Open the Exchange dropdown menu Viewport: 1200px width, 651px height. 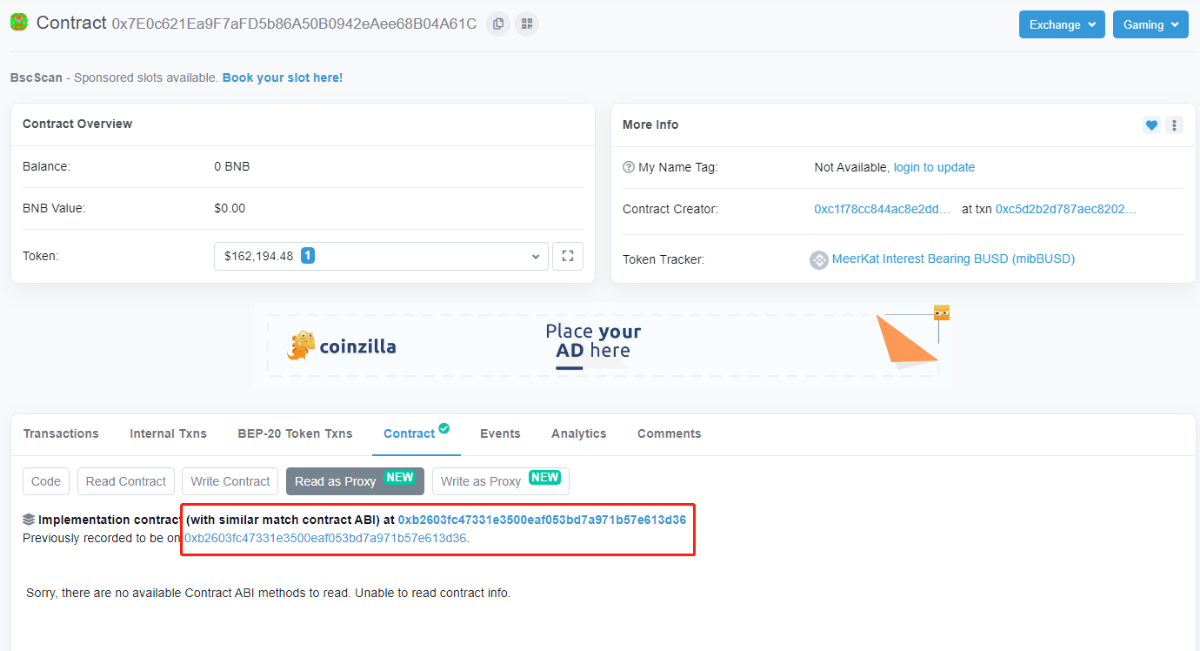tap(1062, 25)
